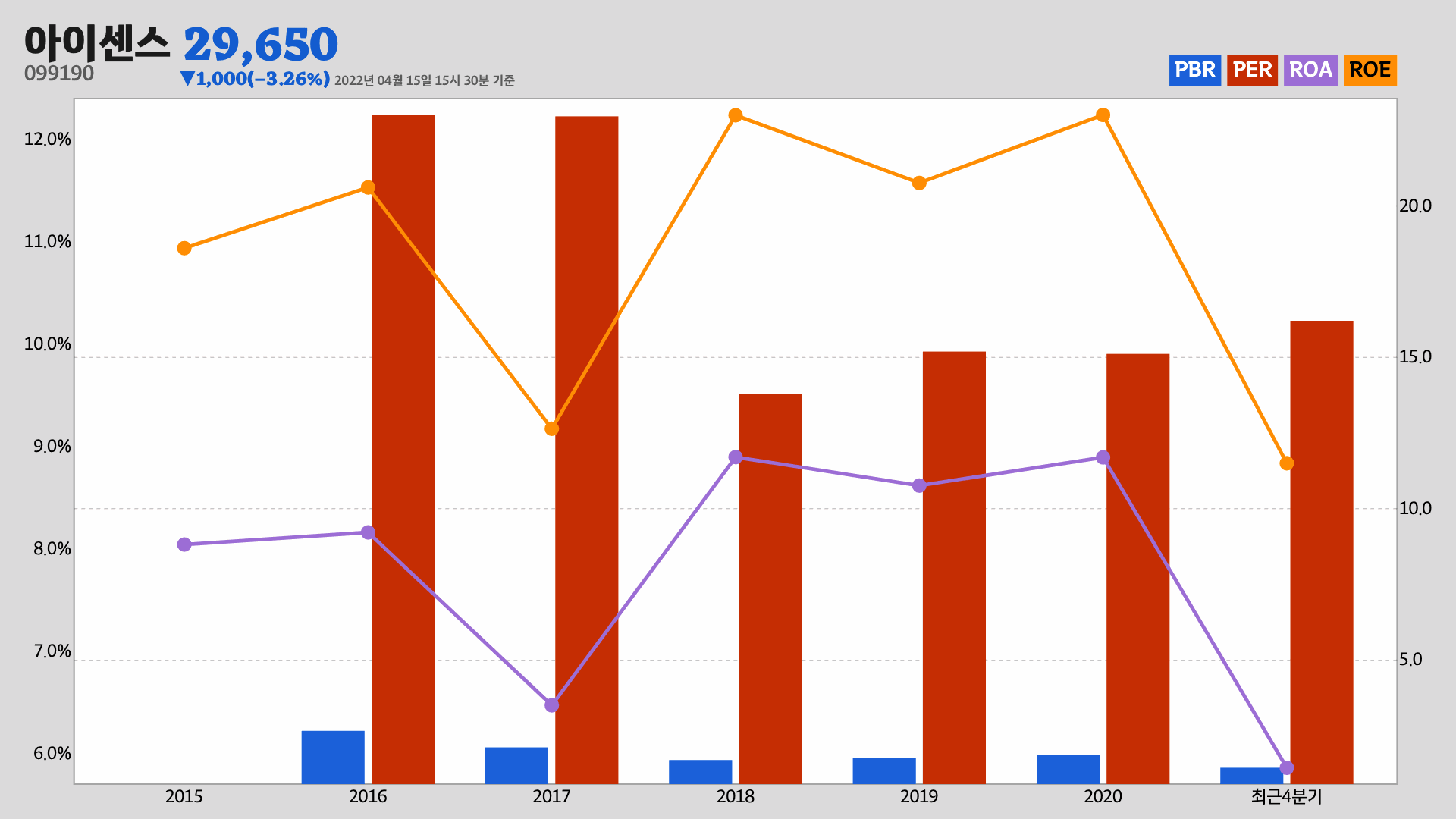Click the current price 29,650
The image size is (1456, 819).
(x=261, y=45)
